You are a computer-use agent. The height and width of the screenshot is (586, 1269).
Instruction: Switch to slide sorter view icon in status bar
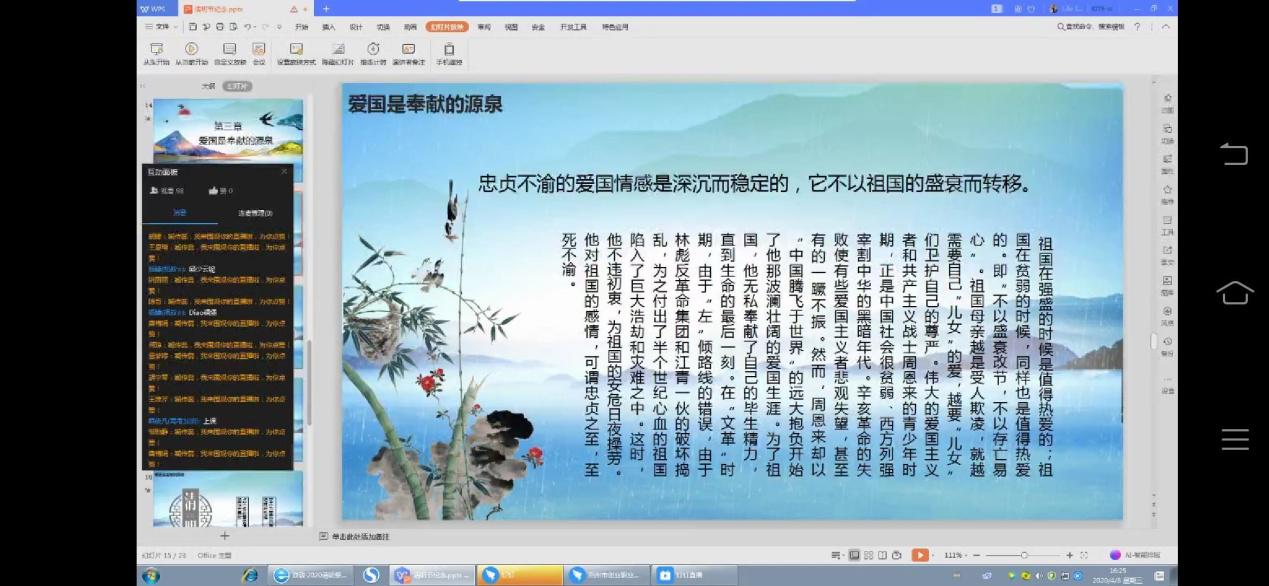(x=868, y=555)
